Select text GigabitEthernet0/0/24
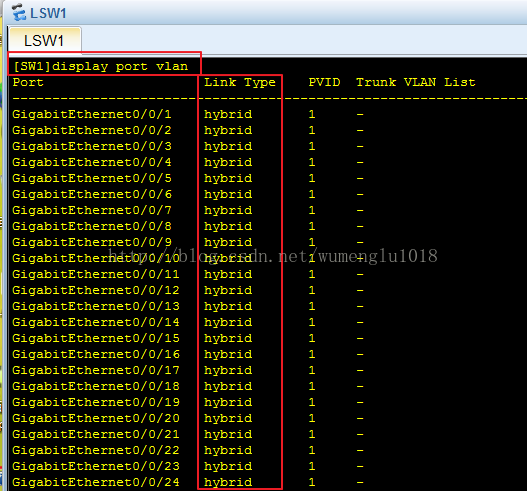Screen dimensions: 527x491 96,482
